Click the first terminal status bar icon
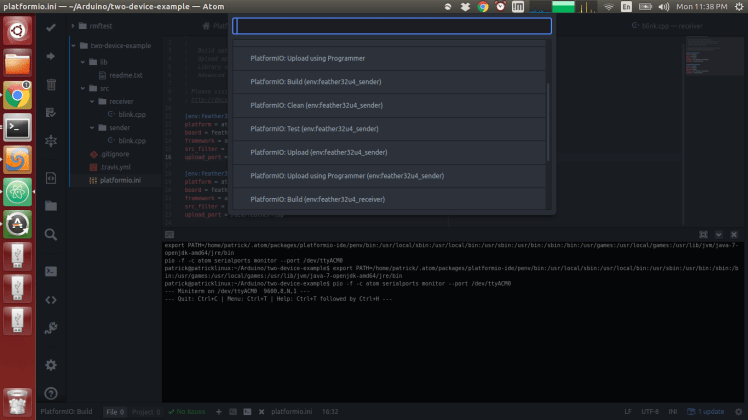Screen dimensions: 748x420 (x=233, y=411)
